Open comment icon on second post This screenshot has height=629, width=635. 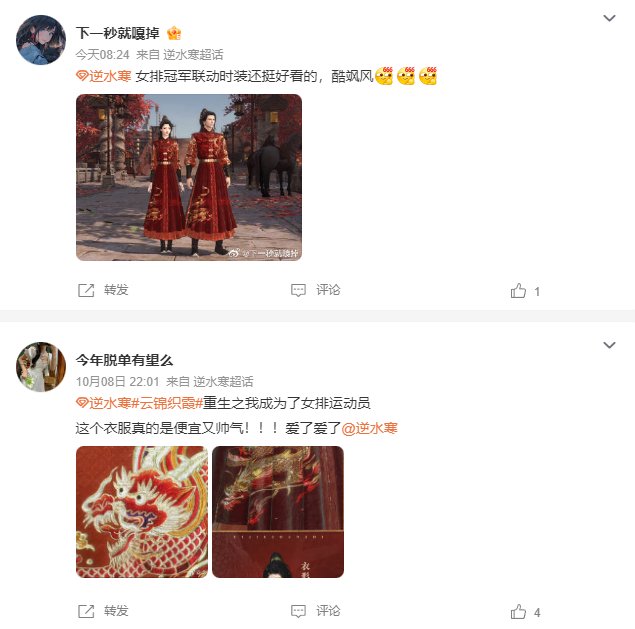pyautogui.click(x=298, y=611)
